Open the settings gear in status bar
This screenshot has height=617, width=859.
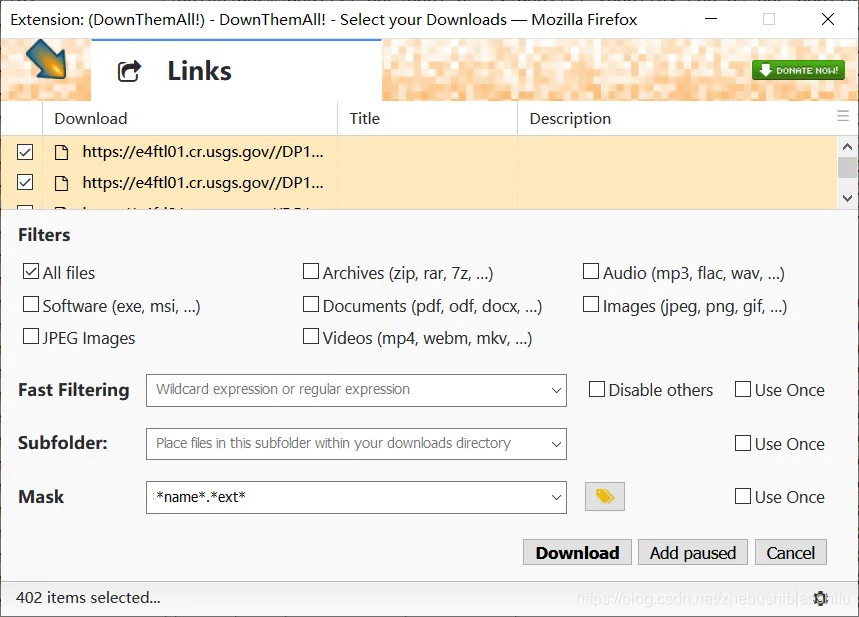tap(820, 598)
